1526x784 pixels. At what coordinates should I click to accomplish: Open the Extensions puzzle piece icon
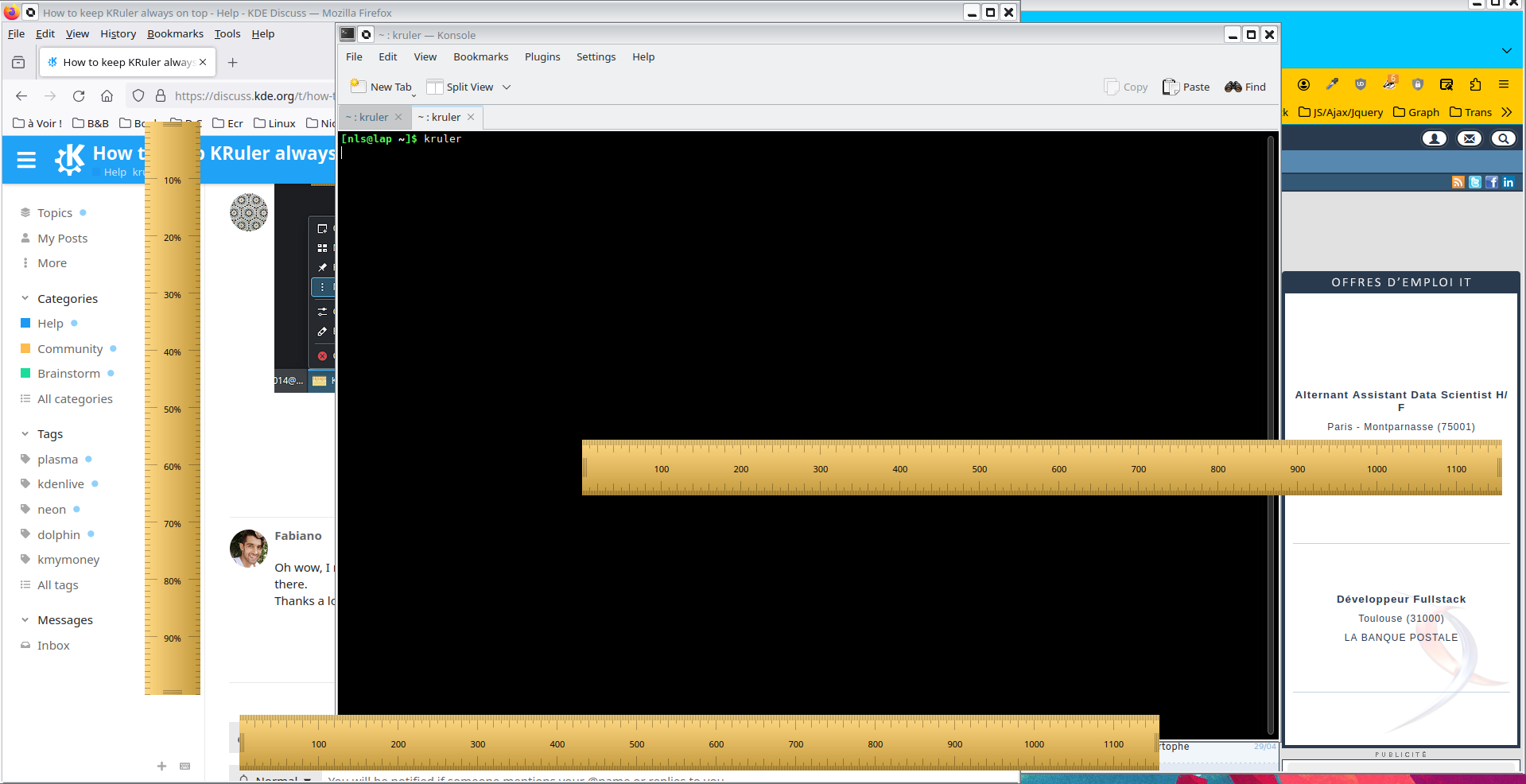(1475, 84)
